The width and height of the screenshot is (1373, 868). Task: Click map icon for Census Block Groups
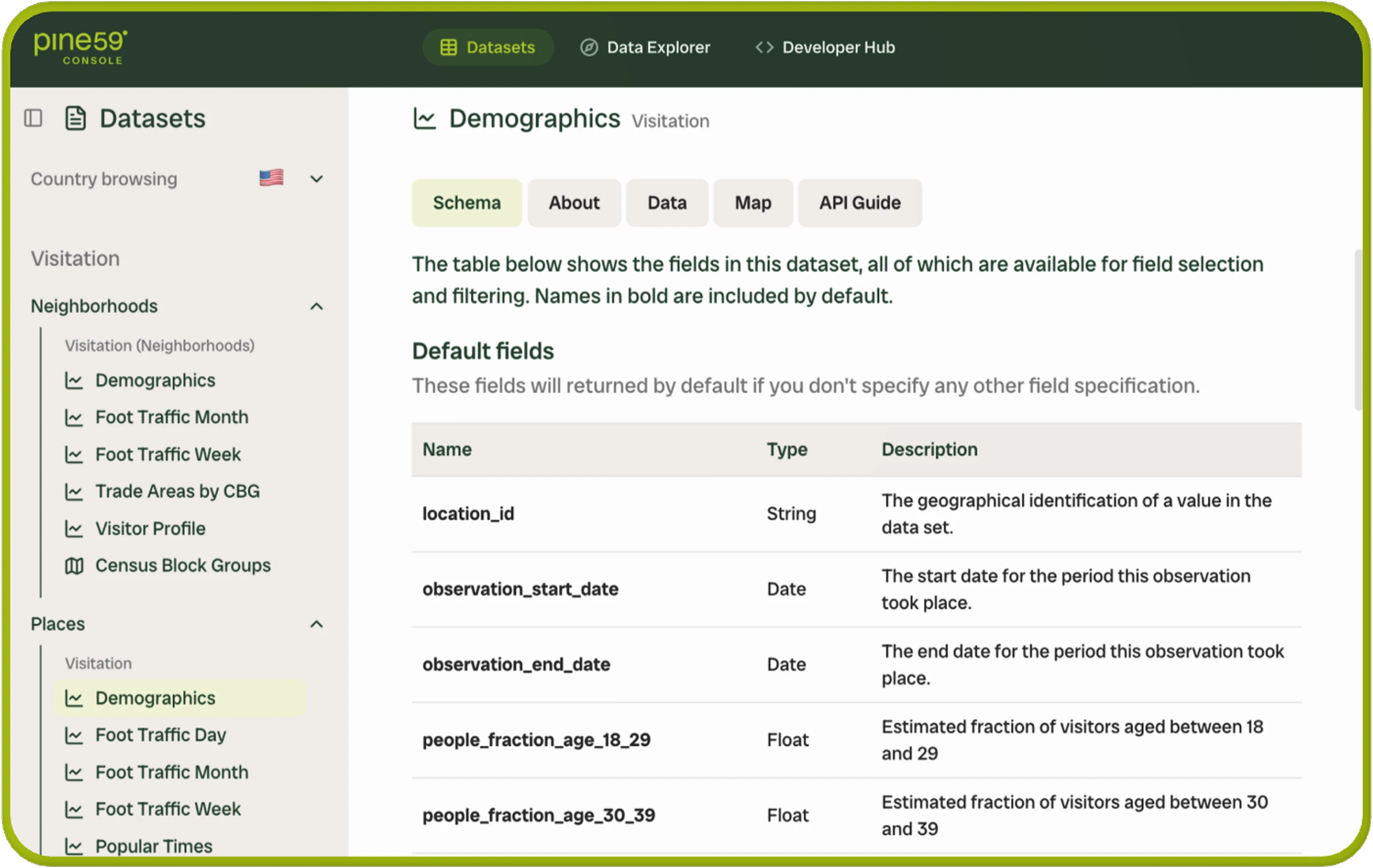click(73, 566)
